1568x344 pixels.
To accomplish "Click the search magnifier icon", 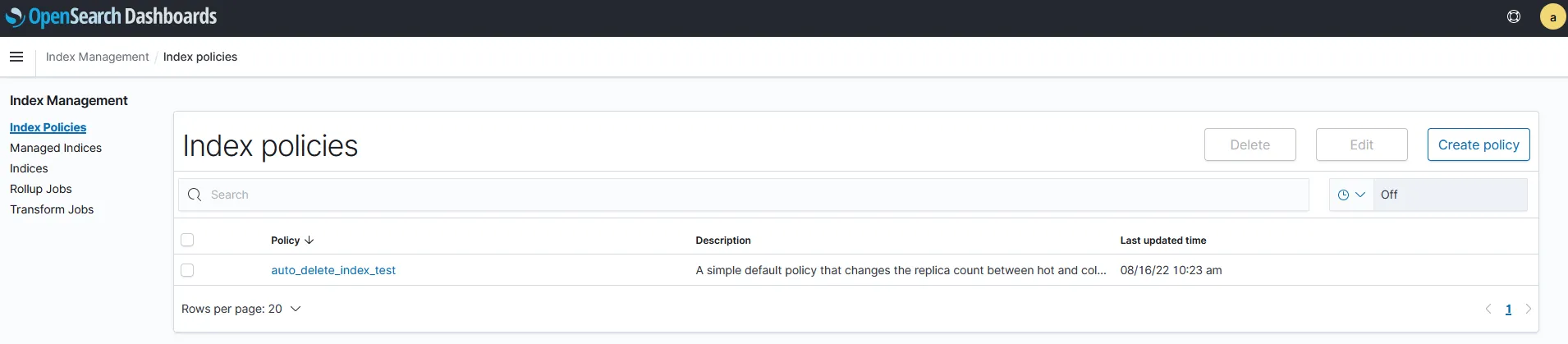I will coord(195,195).
